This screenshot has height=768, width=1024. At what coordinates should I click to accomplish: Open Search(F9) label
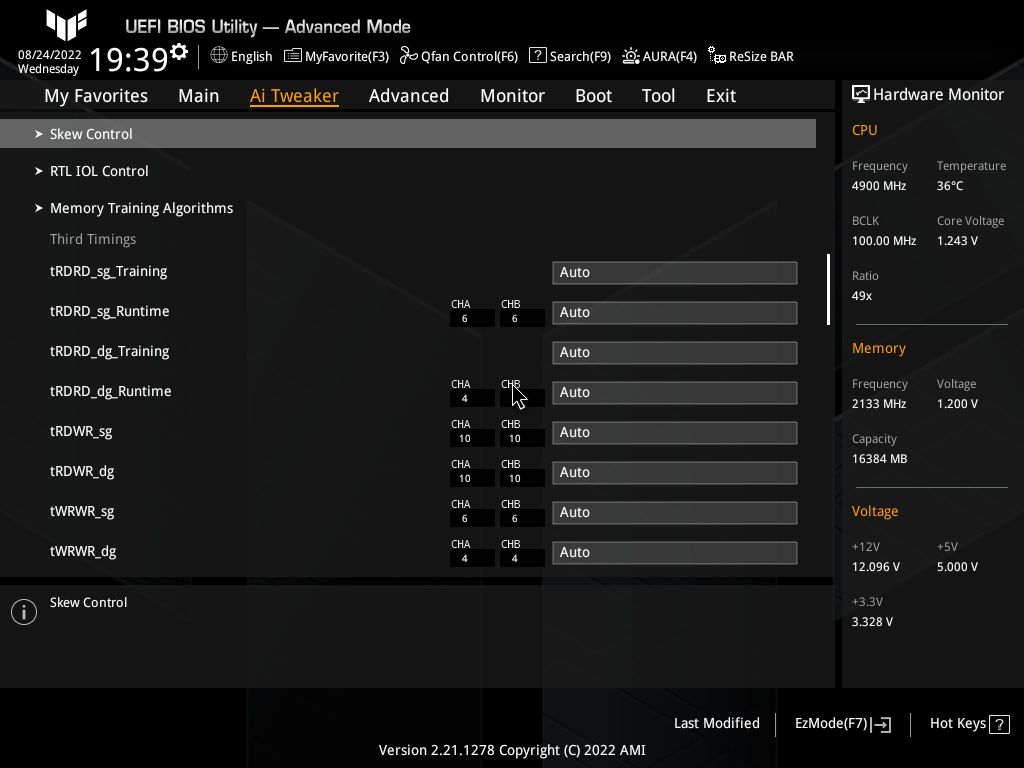tap(580, 56)
